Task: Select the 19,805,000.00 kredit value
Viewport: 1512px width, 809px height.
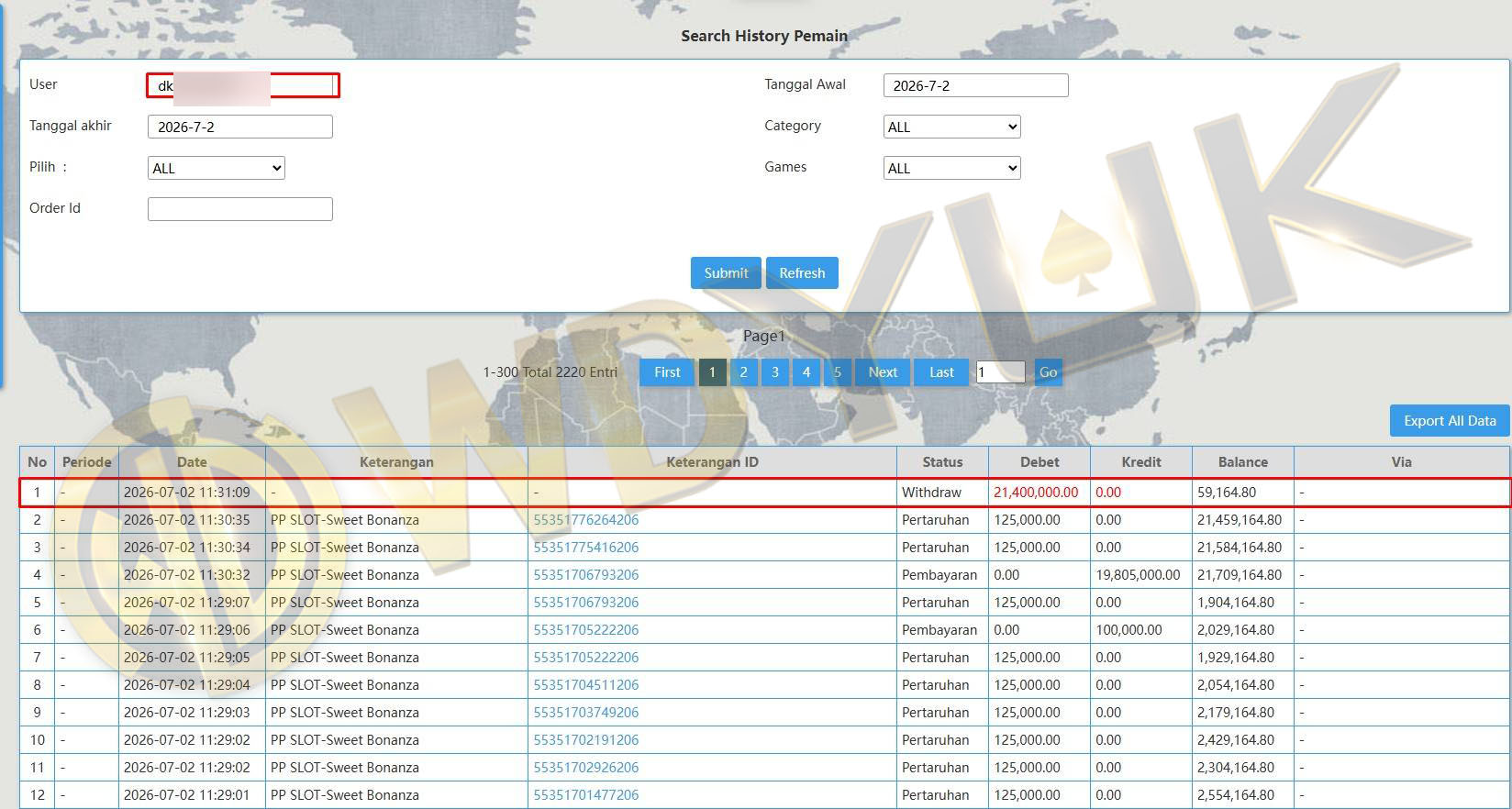Action: click(1141, 575)
